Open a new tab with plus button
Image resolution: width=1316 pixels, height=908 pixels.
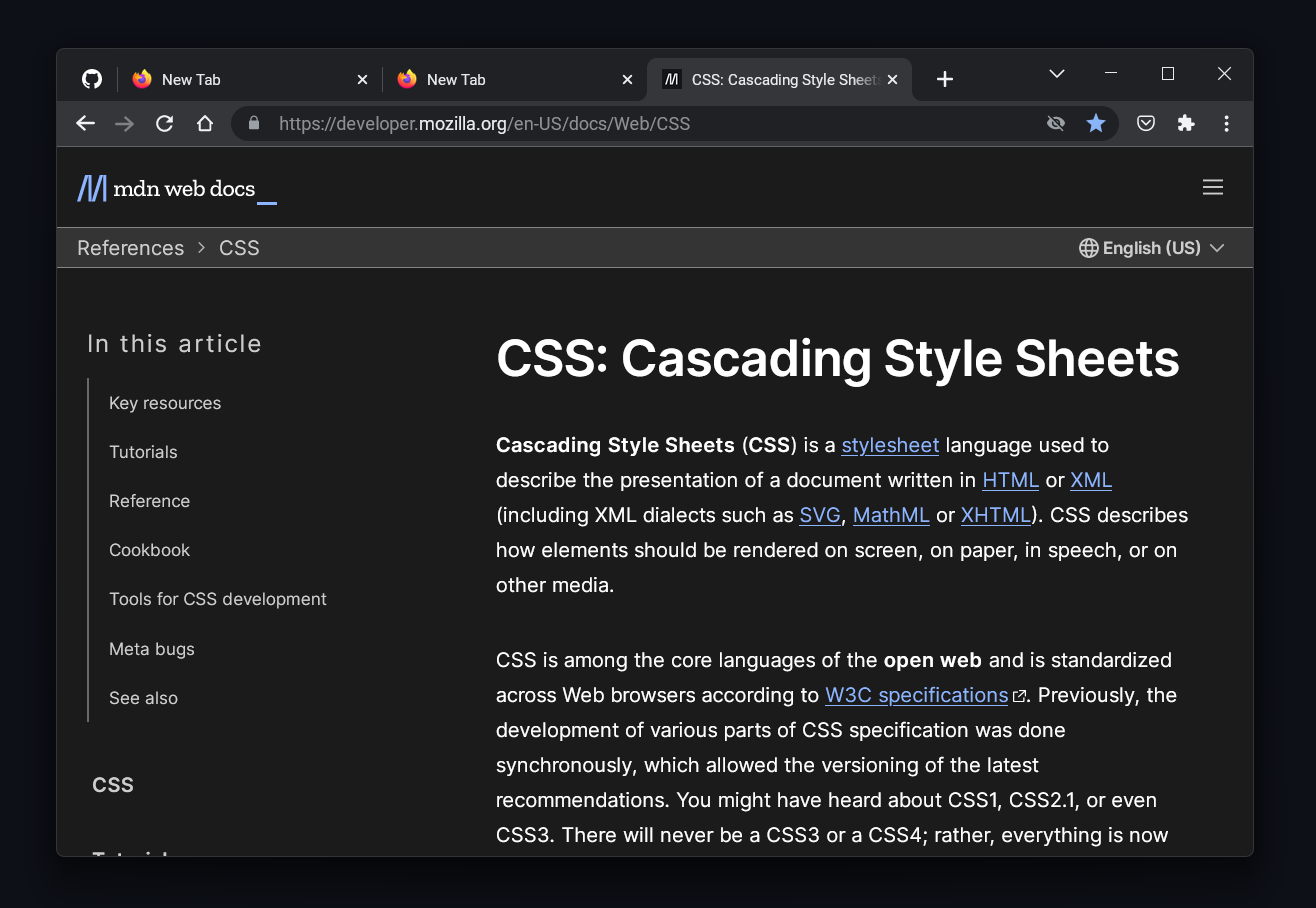click(945, 80)
